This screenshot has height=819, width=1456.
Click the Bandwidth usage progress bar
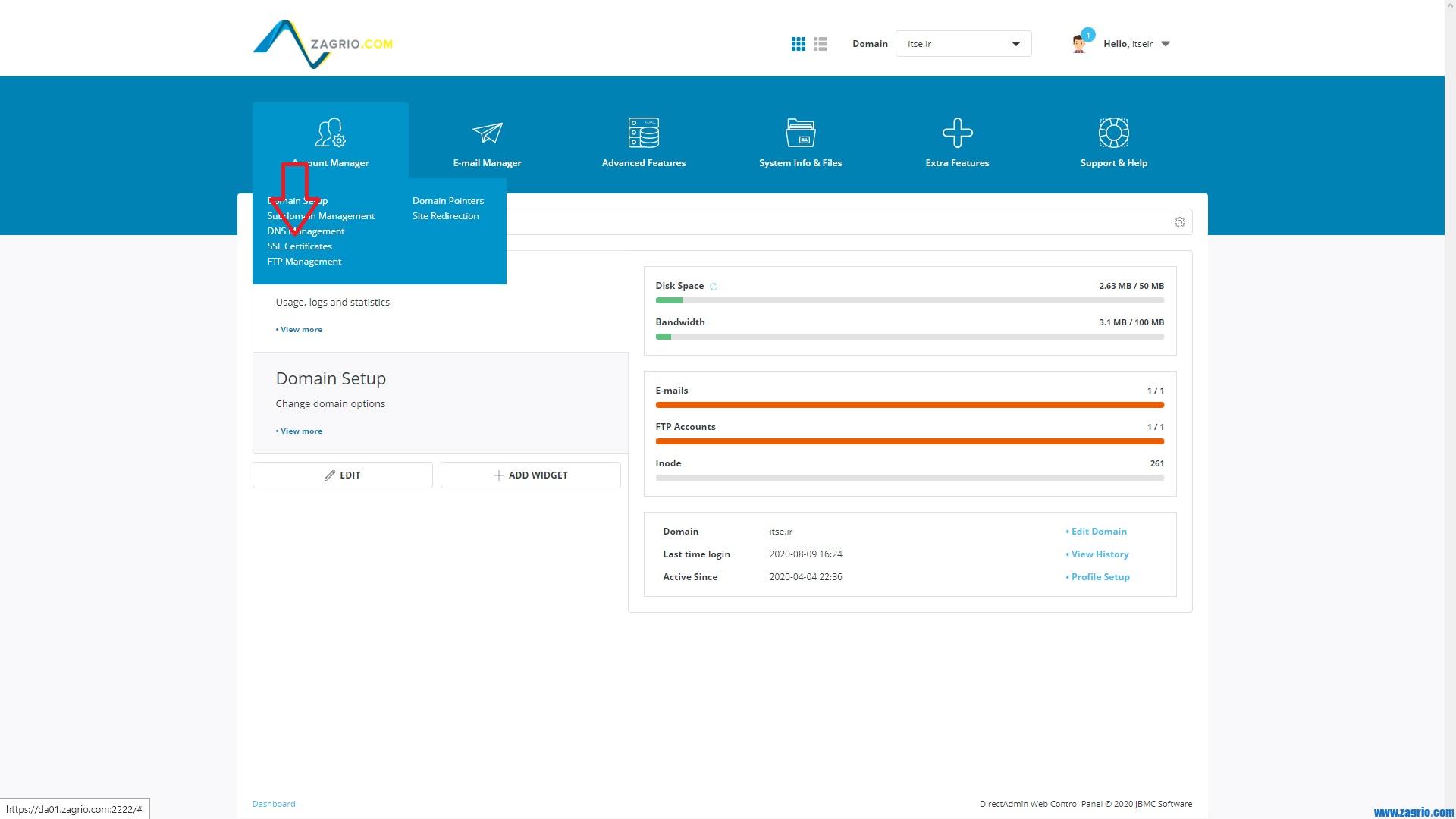pos(909,337)
